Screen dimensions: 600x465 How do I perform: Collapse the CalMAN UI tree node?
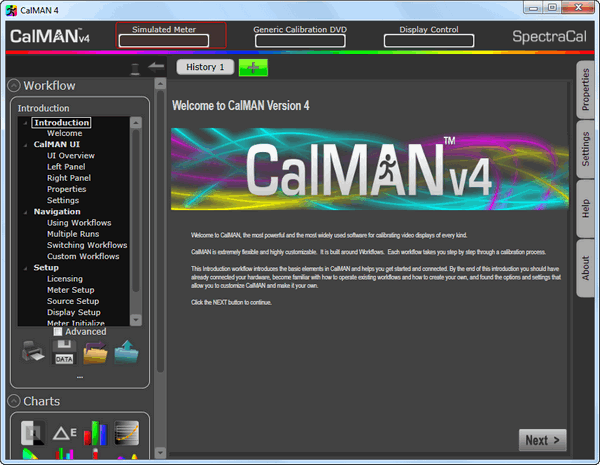pos(23,144)
